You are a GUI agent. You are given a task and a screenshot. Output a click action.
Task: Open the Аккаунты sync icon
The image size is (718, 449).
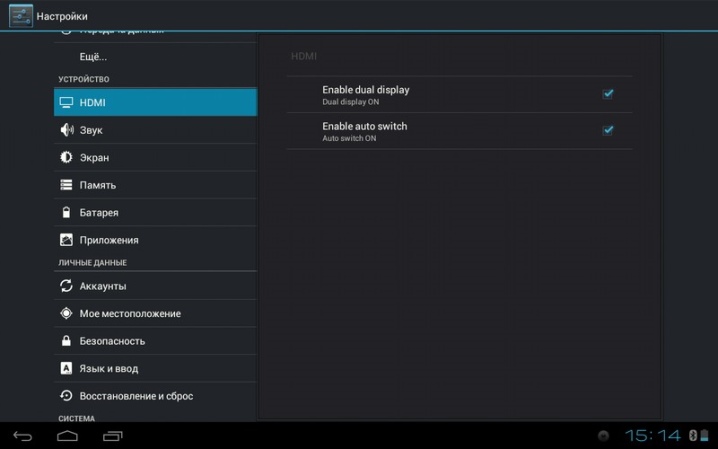tap(66, 286)
